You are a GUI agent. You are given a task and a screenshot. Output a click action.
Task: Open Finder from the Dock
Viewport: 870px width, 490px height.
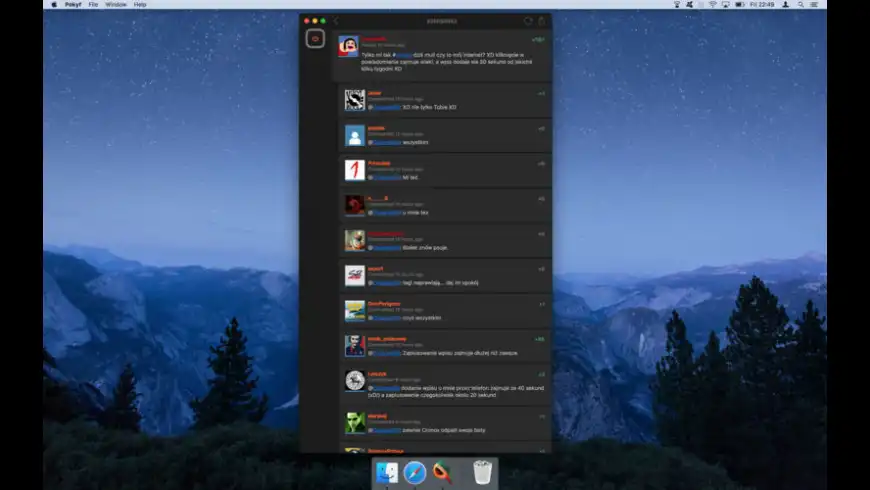pyautogui.click(x=386, y=472)
